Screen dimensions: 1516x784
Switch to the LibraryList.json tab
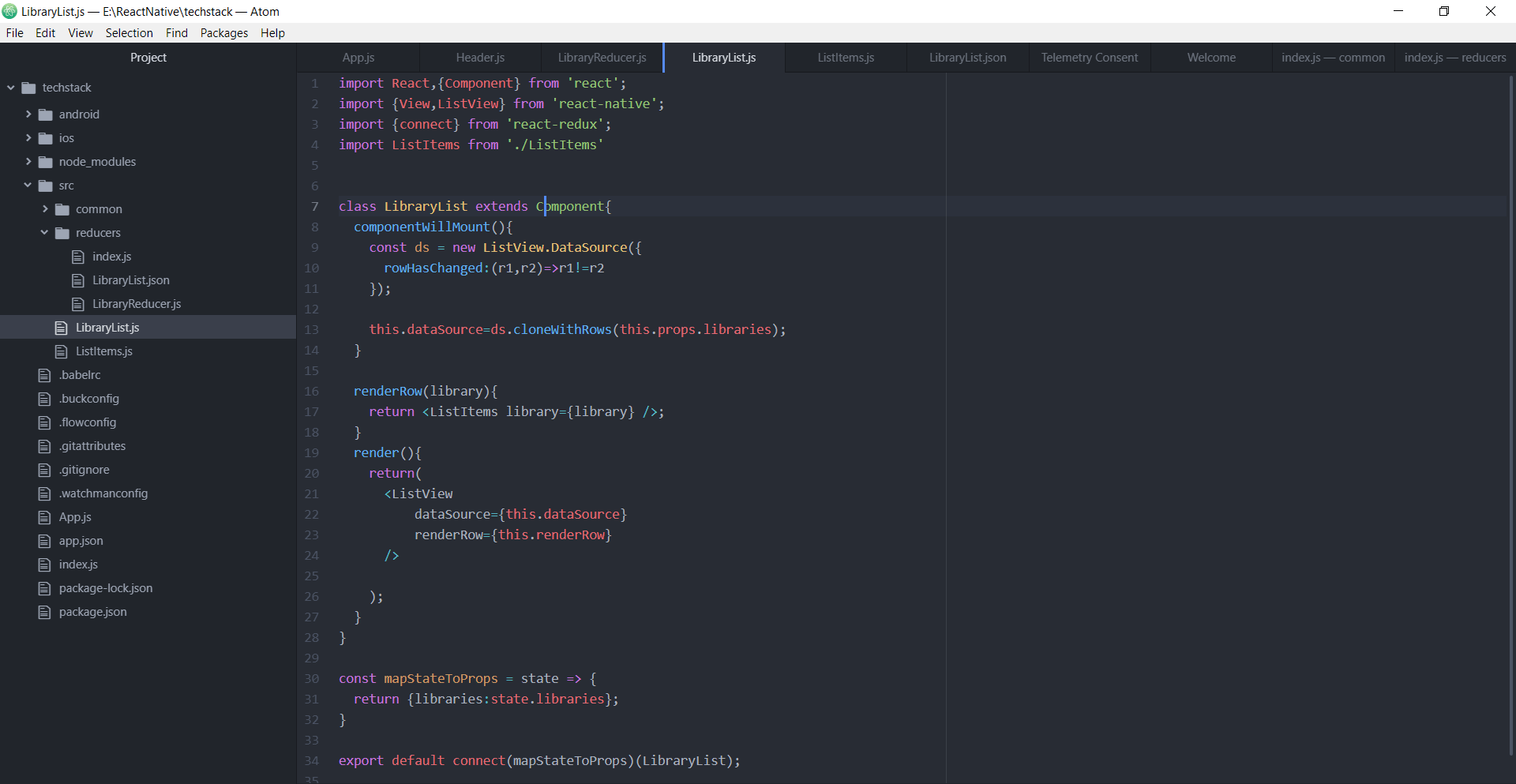point(968,58)
